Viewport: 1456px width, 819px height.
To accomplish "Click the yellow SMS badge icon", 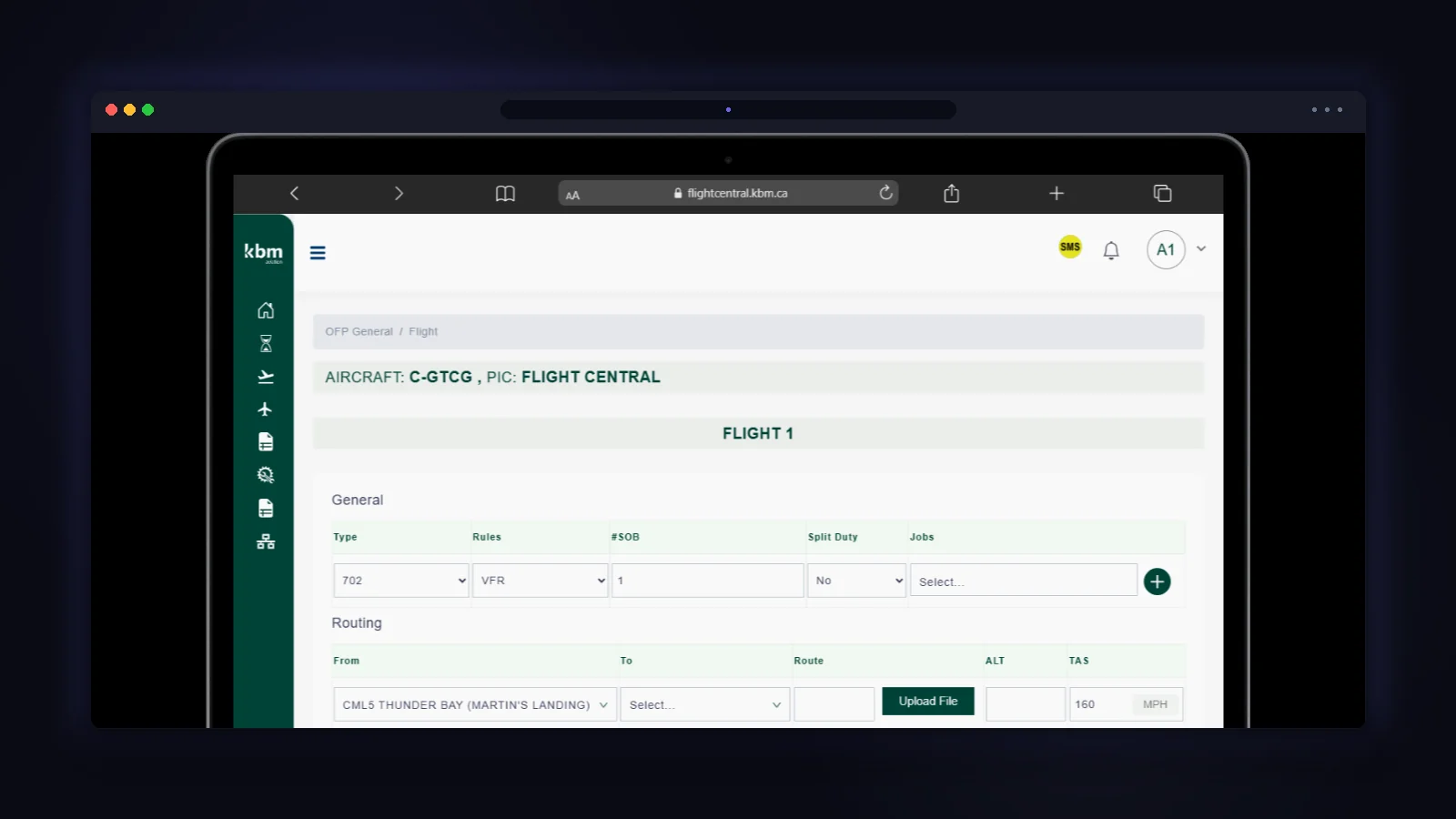I will (x=1070, y=247).
